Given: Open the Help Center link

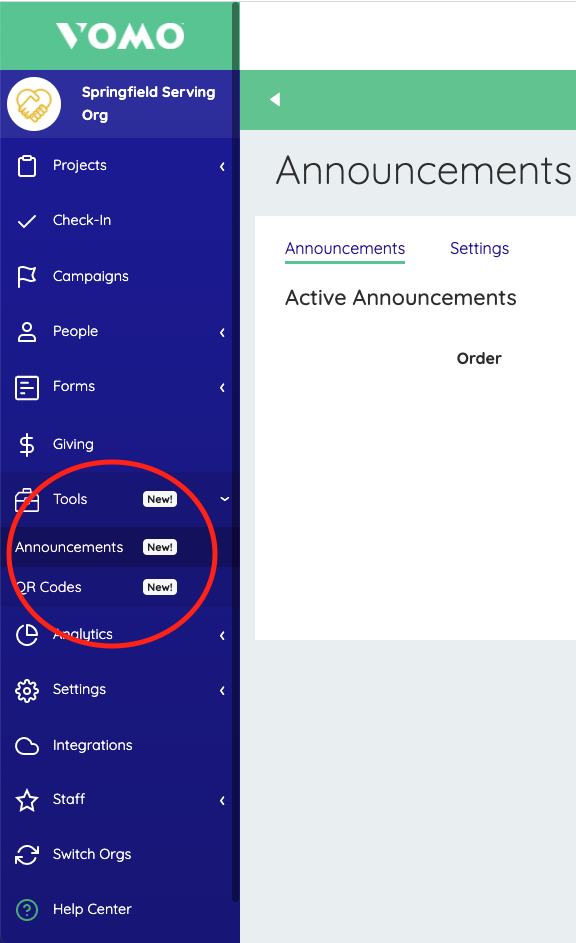Looking at the screenshot, I should [92, 909].
